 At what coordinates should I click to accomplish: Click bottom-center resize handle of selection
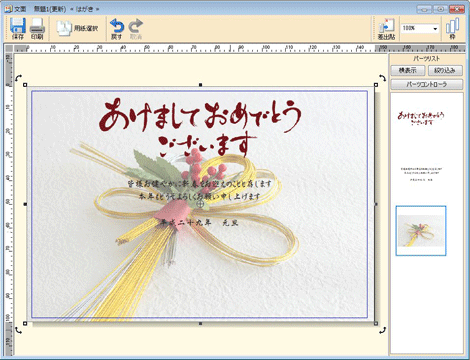[x=200, y=323]
